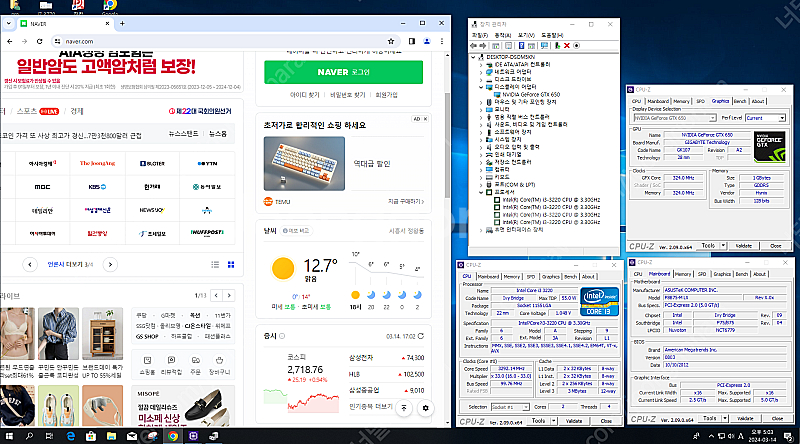Click the GS SHOP shopping link

(x=147, y=336)
